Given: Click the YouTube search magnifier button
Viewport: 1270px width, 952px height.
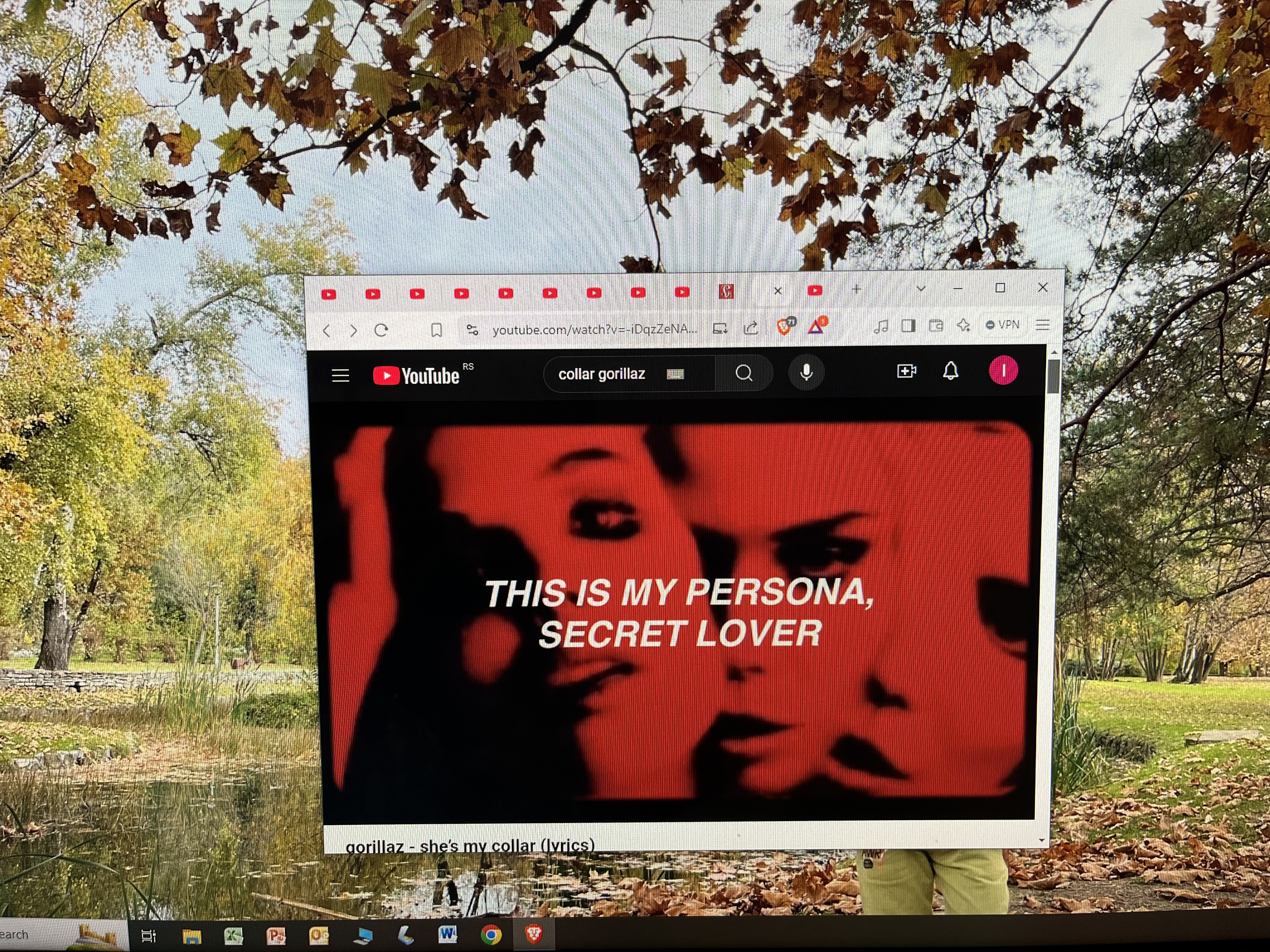Looking at the screenshot, I should click(x=744, y=374).
